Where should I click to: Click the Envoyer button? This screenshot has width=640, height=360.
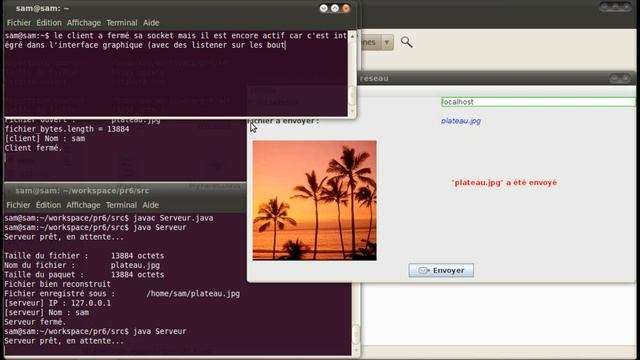pyautogui.click(x=441, y=270)
